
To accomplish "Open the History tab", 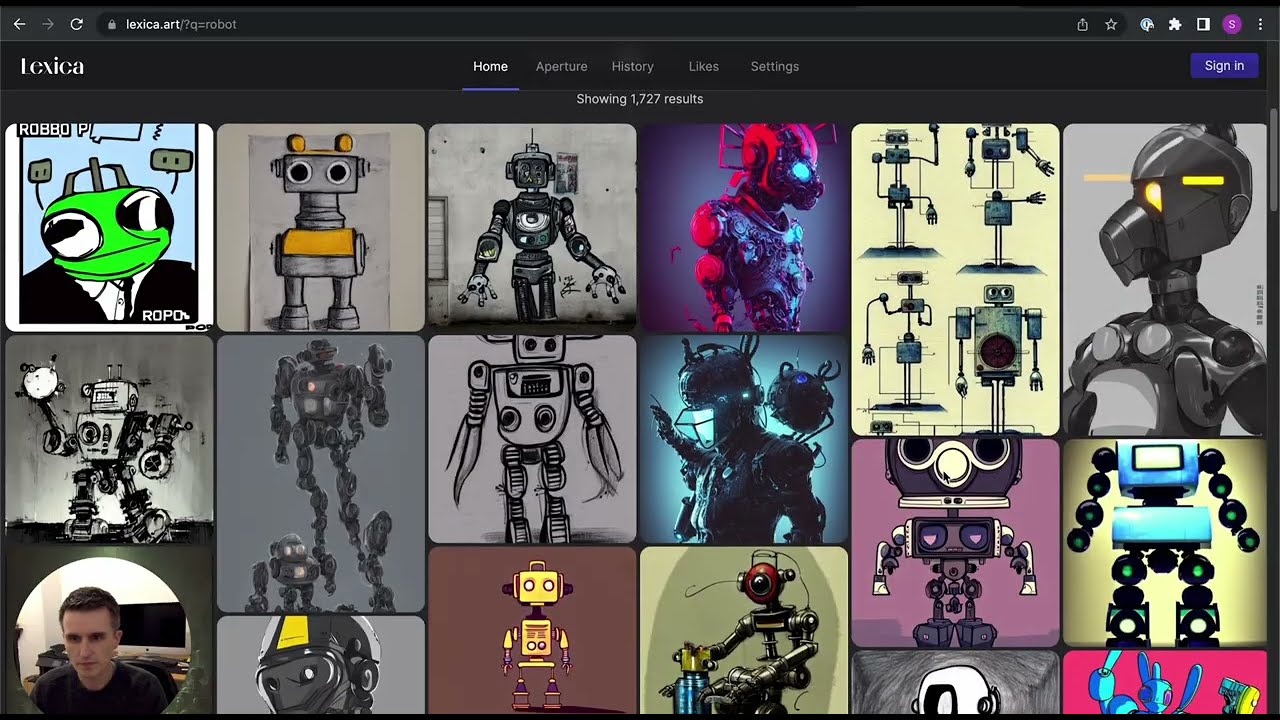I will tap(632, 66).
